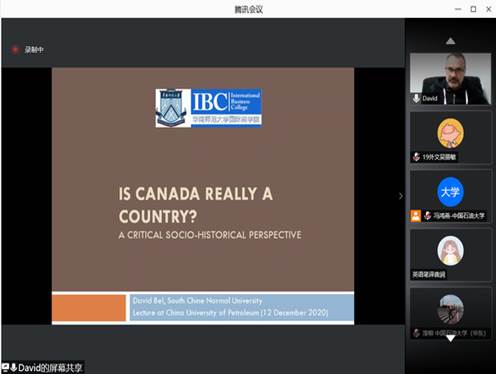This screenshot has height=374, width=496.
Task: Click the blue 大学 avatar circle
Action: 450,192
